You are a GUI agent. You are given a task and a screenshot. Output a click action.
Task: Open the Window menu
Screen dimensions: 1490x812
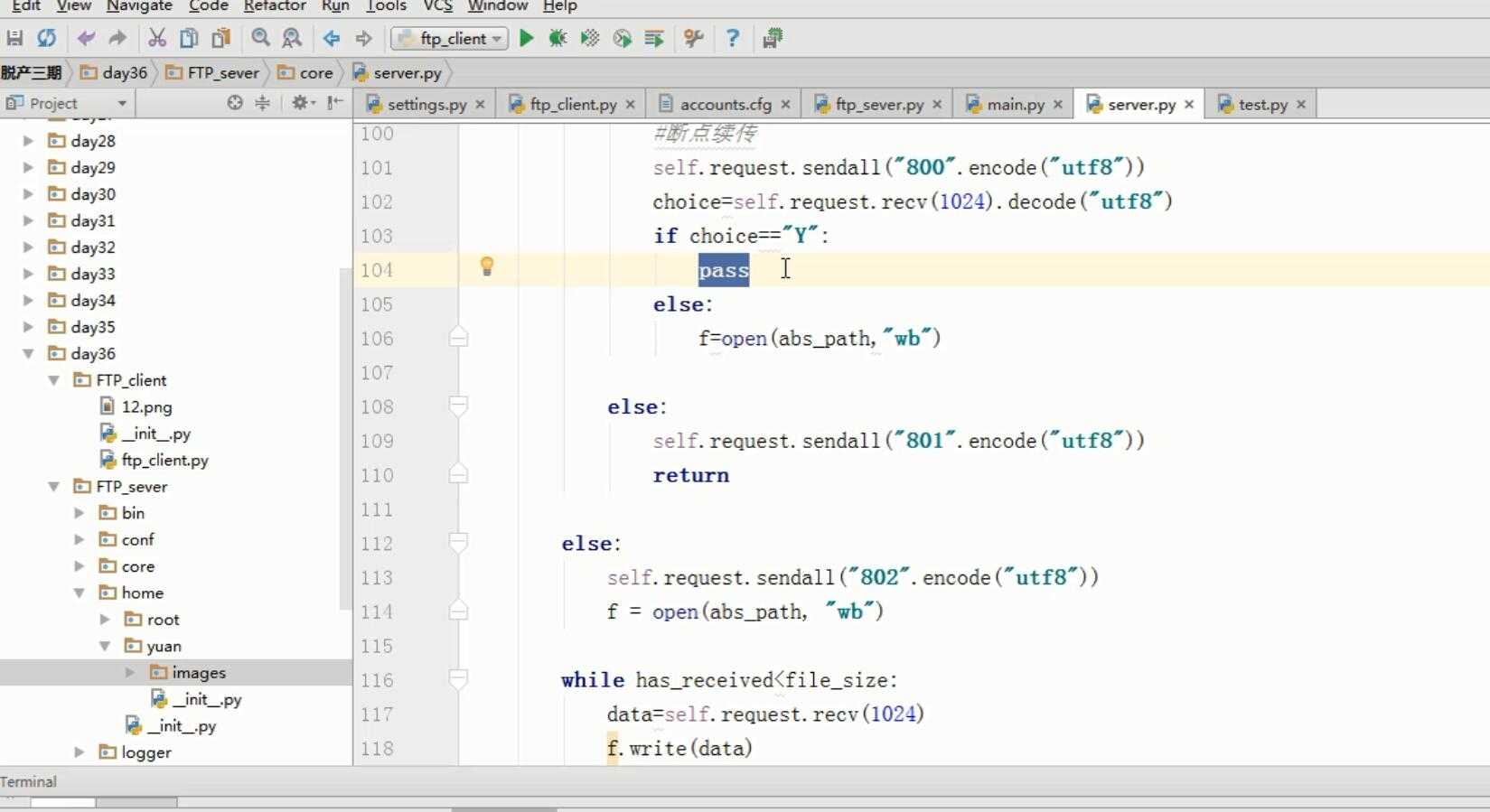click(498, 6)
